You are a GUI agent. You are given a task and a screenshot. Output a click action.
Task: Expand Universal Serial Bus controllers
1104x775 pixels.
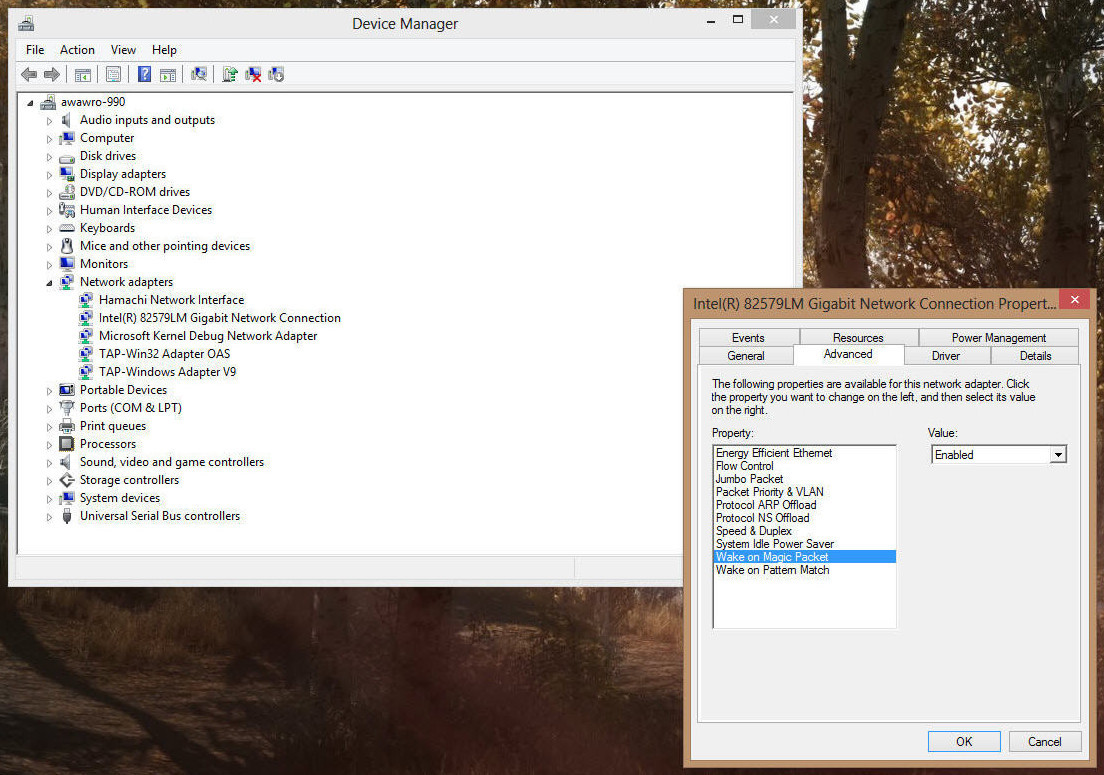(x=49, y=517)
